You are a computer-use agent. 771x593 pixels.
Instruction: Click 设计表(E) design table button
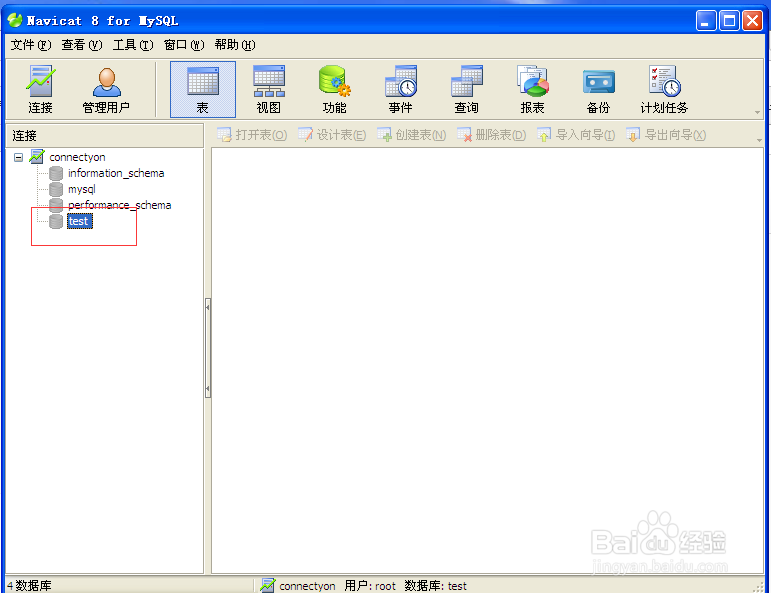332,135
